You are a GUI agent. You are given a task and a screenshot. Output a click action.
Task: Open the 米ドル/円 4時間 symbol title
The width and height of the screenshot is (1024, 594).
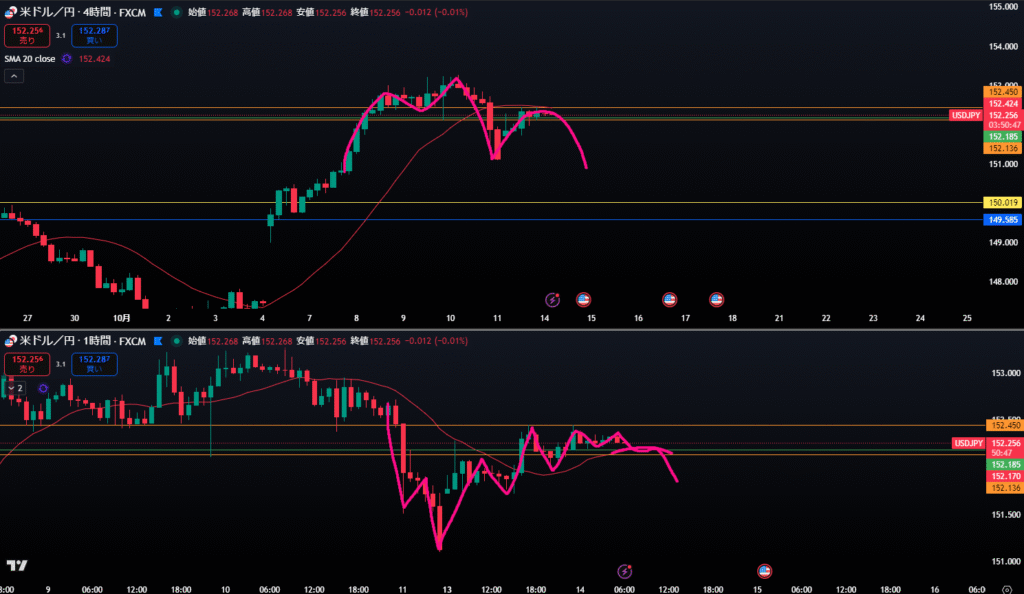pyautogui.click(x=68, y=12)
